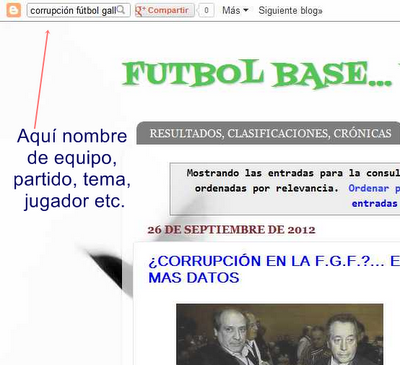Image resolution: width=400 pixels, height=365 pixels.
Task: Click the orange Blogger logo icon
Action: (14, 10)
